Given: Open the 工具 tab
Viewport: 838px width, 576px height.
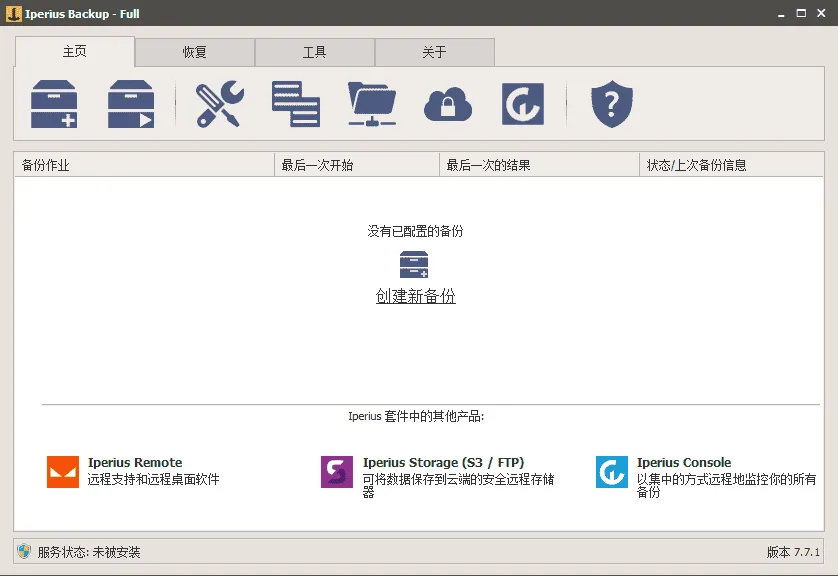Looking at the screenshot, I should click(315, 51).
